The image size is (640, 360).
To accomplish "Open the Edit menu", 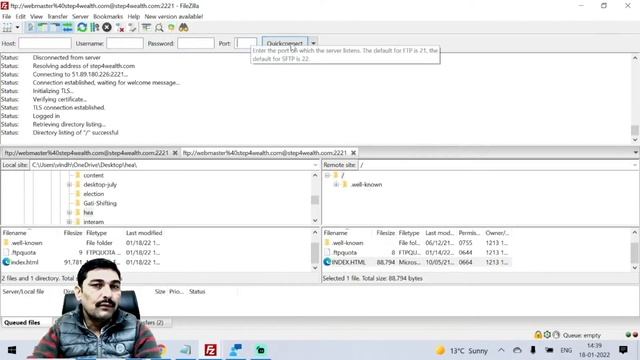I will click(20, 16).
